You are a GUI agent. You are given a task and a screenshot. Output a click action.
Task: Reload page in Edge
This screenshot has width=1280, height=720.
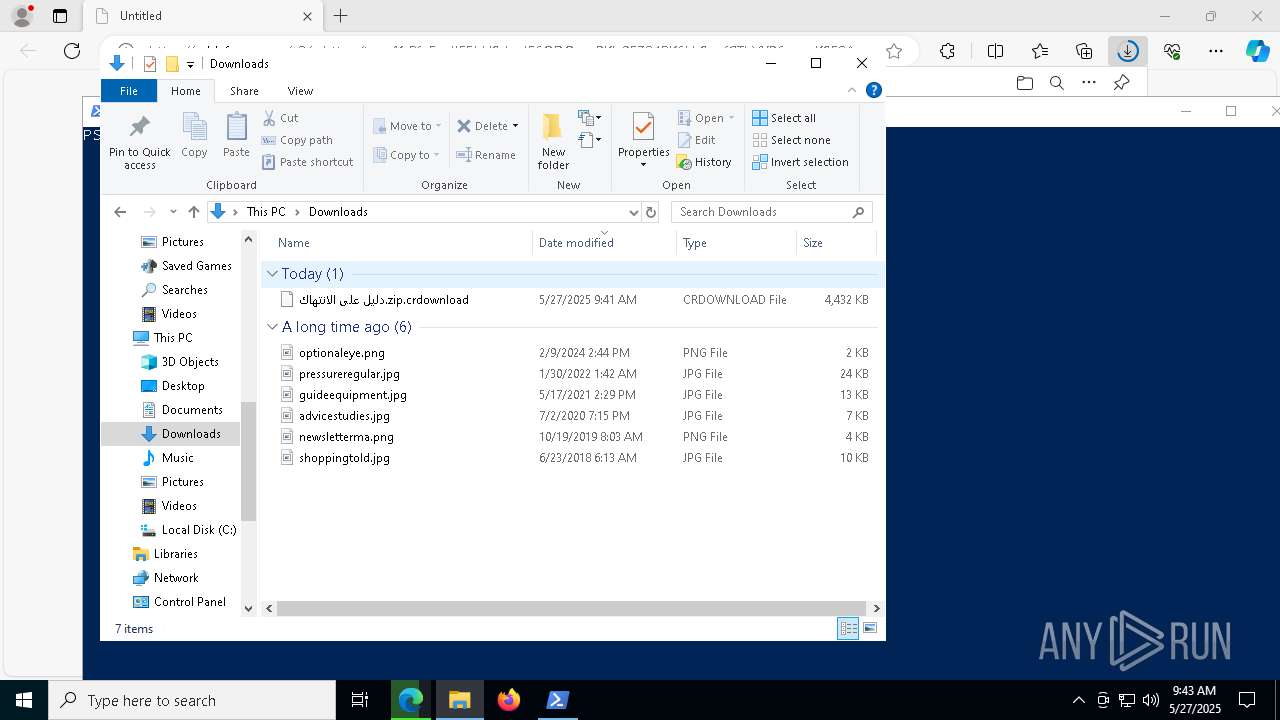click(x=72, y=51)
